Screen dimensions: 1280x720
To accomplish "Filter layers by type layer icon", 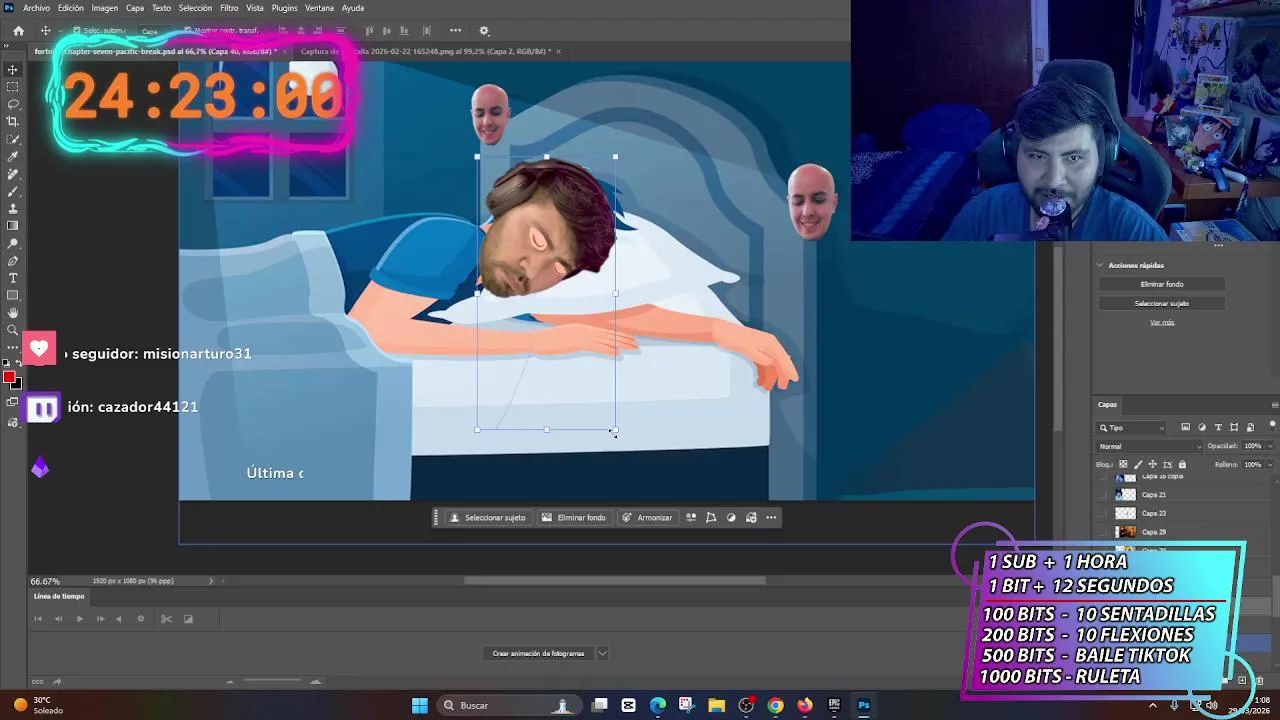I will pyautogui.click(x=1218, y=428).
